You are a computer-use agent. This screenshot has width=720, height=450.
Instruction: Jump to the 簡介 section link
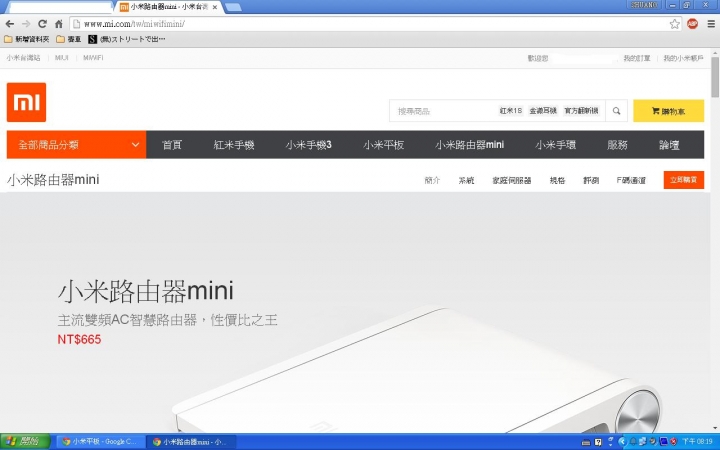432,180
